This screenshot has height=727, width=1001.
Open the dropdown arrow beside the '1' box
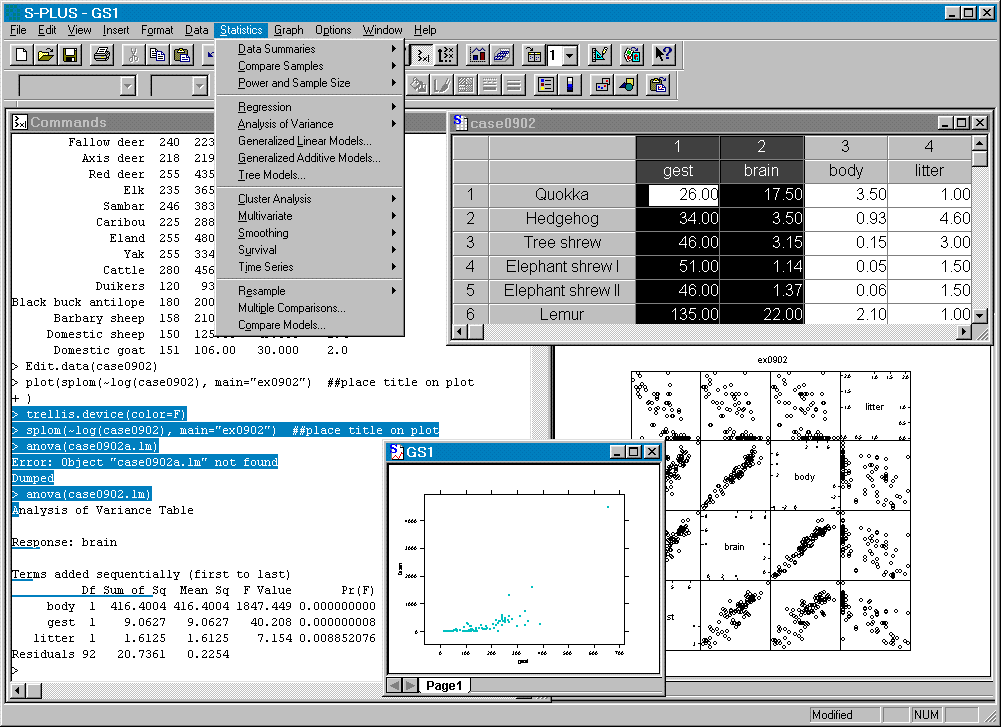click(x=570, y=56)
